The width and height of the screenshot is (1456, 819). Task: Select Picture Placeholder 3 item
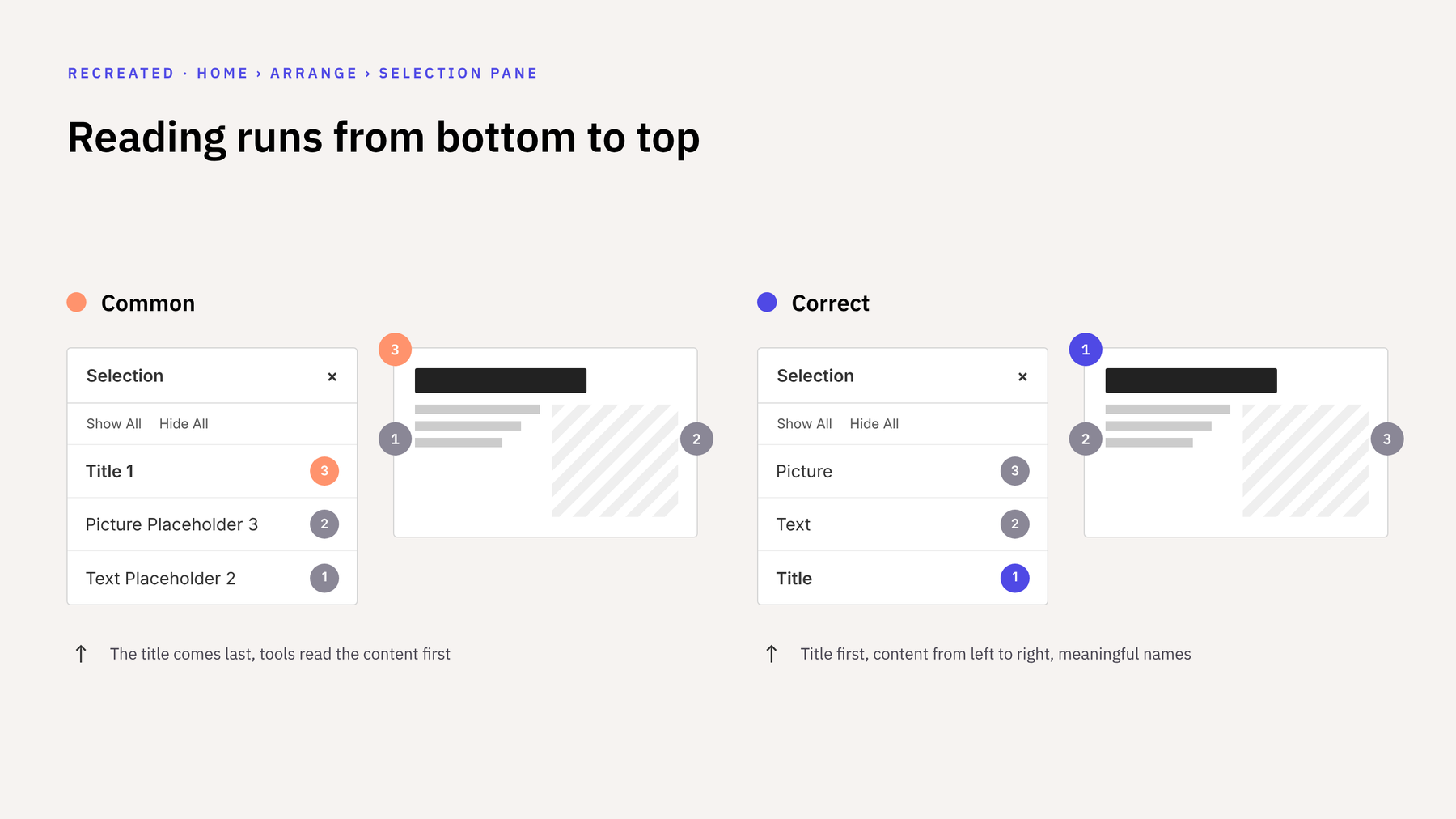click(x=212, y=524)
